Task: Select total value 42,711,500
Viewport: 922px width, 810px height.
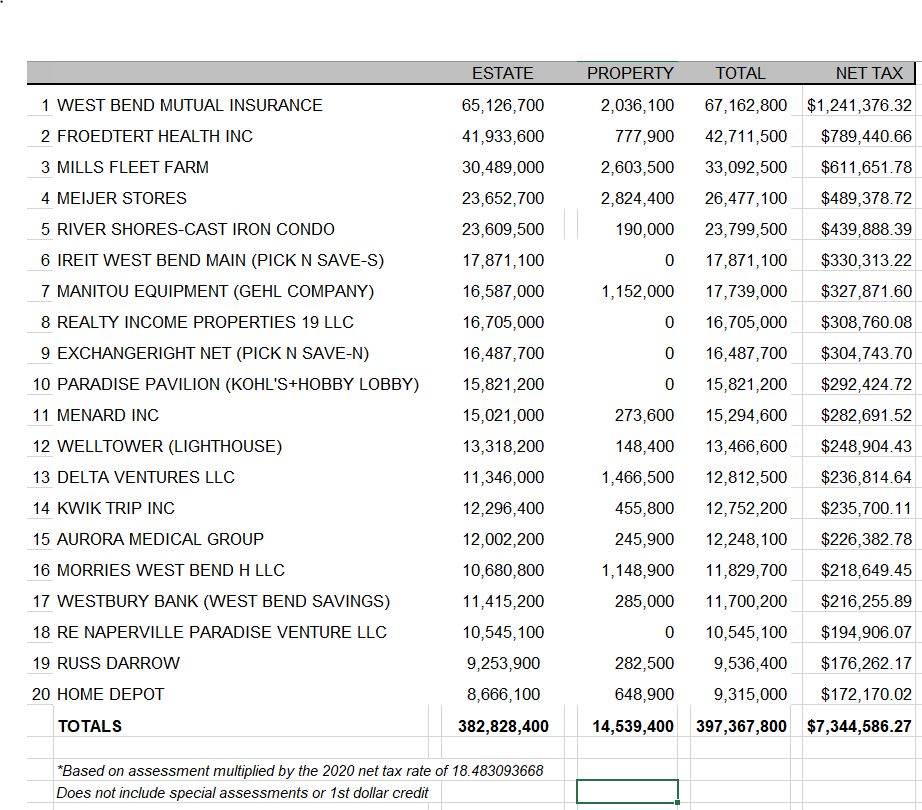Action: [746, 136]
